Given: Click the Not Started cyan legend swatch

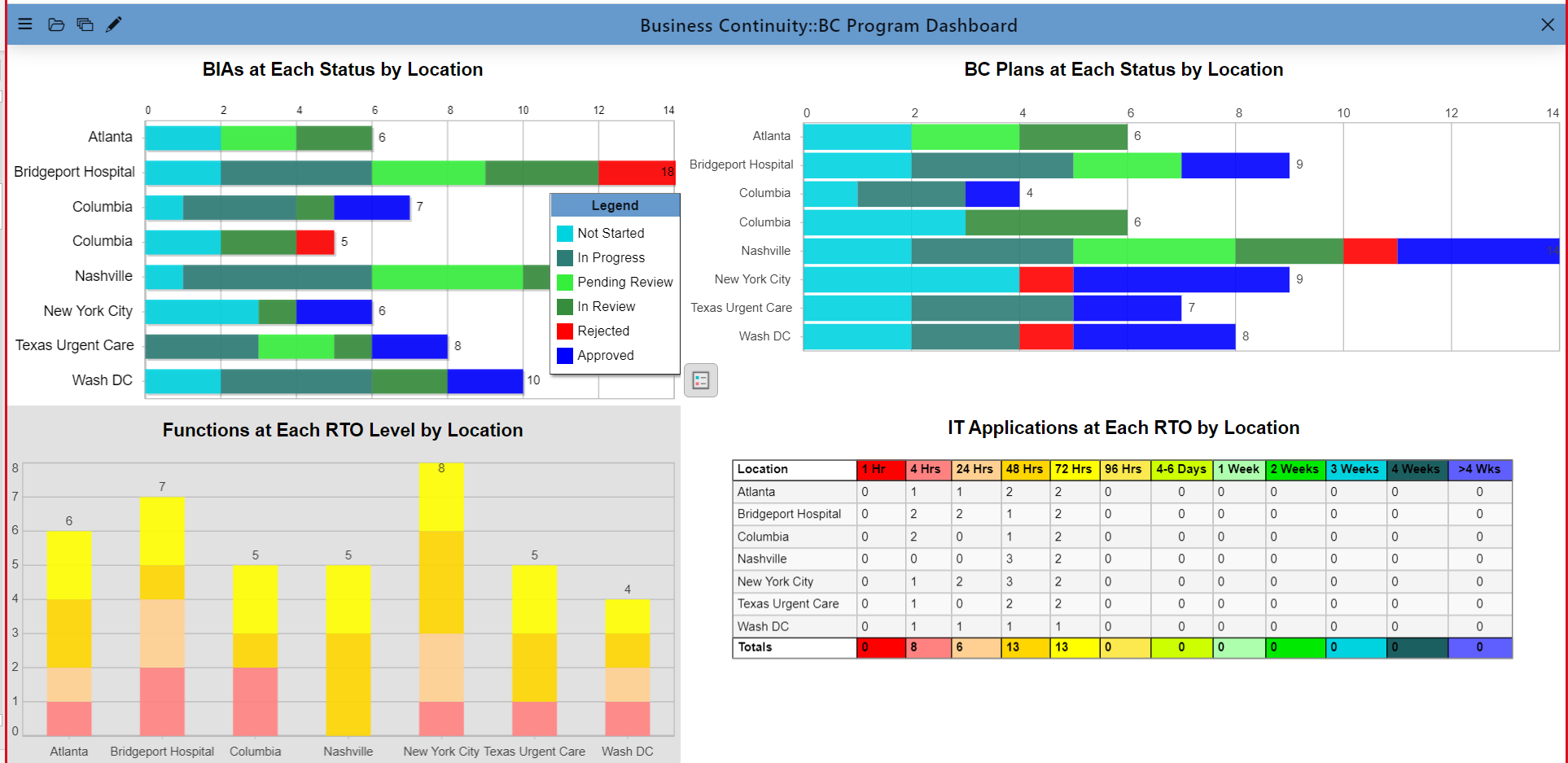Looking at the screenshot, I should [x=564, y=234].
